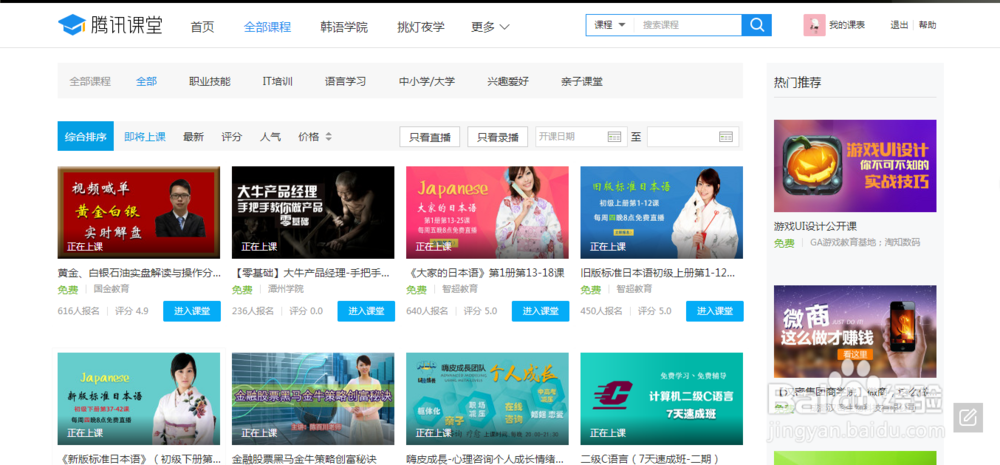
Task: Select the 全部 category filter
Action: click(146, 82)
